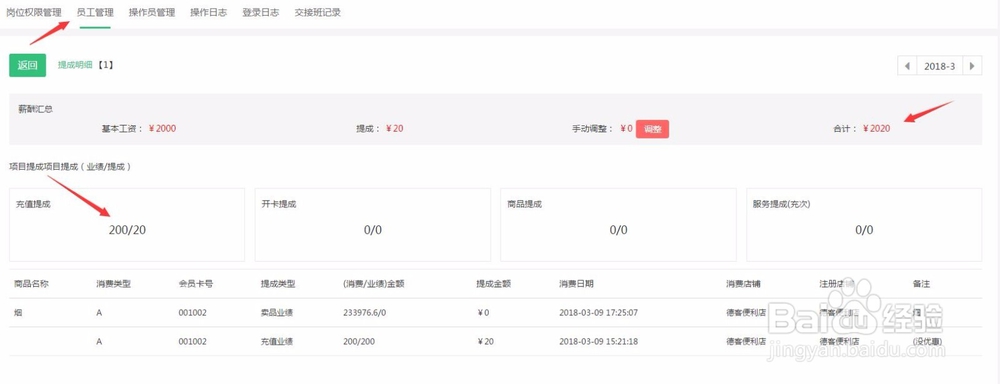Click date 2018-03-09 15:21:18
The image size is (1000, 384).
click(599, 342)
